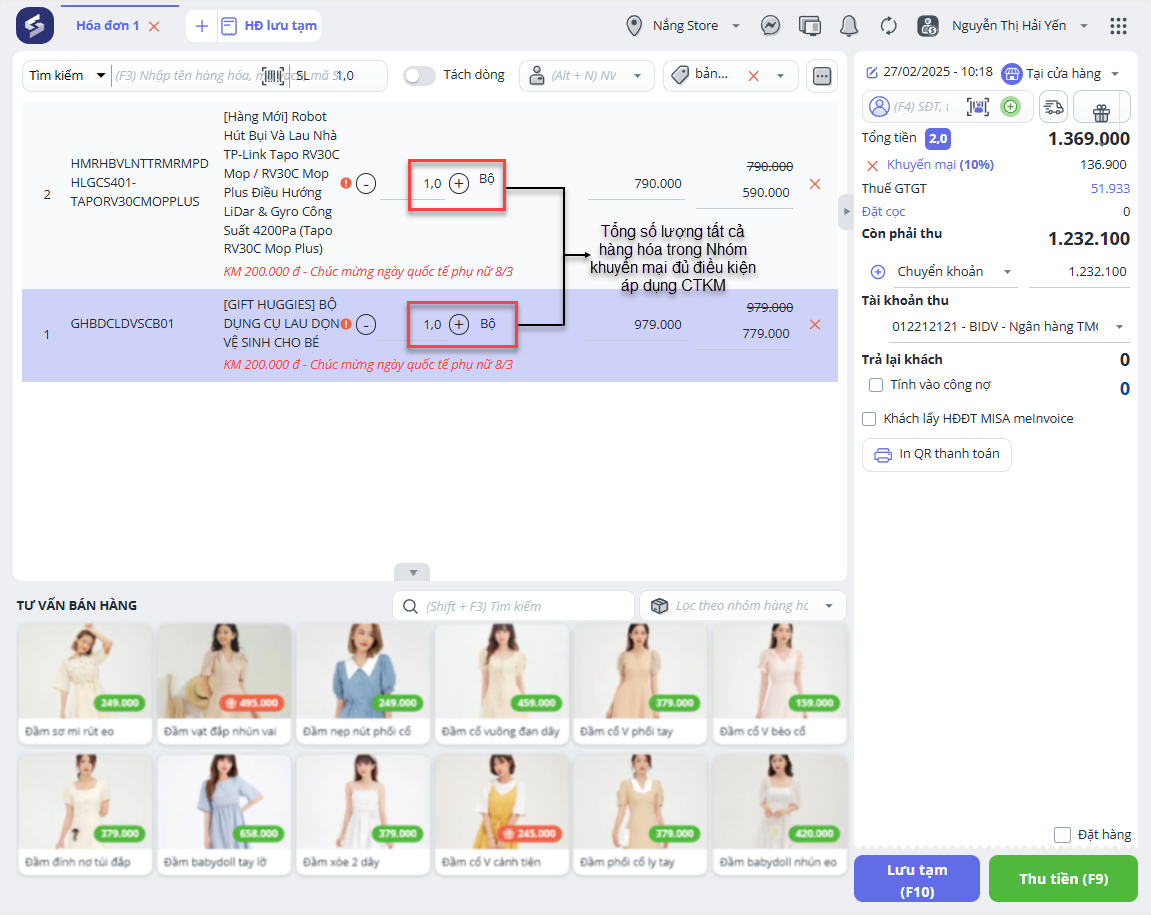This screenshot has height=915, width=1151.
Task: Remove the Khuyến mại 10% promotion
Action: click(x=872, y=165)
